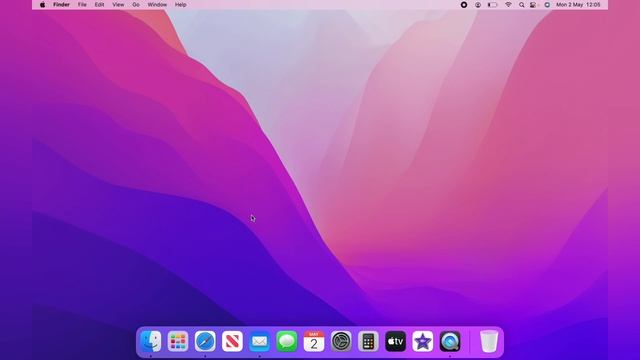This screenshot has width=640, height=360.
Task: Click the date and time clock
Action: click(578, 5)
